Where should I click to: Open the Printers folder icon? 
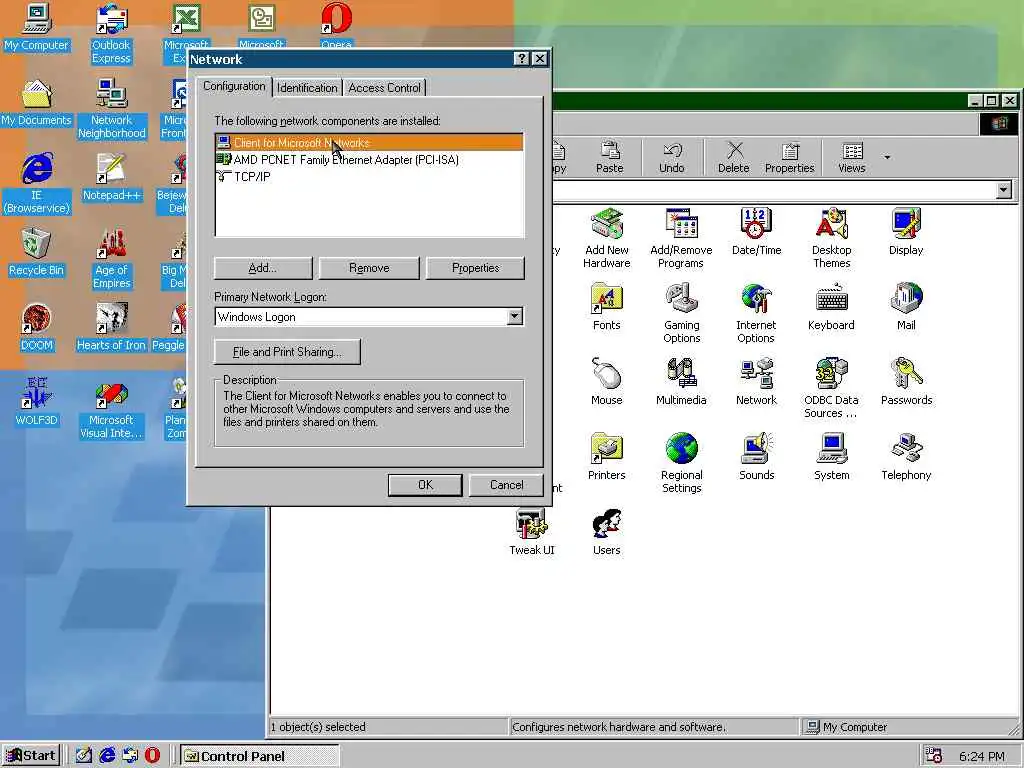pyautogui.click(x=607, y=456)
